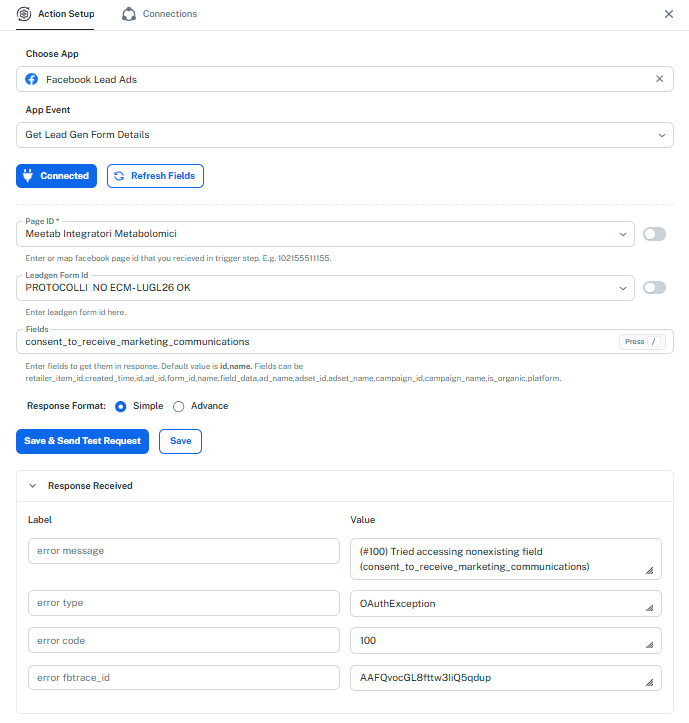Select the Advance response format radio
Image resolution: width=689 pixels, height=723 pixels.
point(178,406)
